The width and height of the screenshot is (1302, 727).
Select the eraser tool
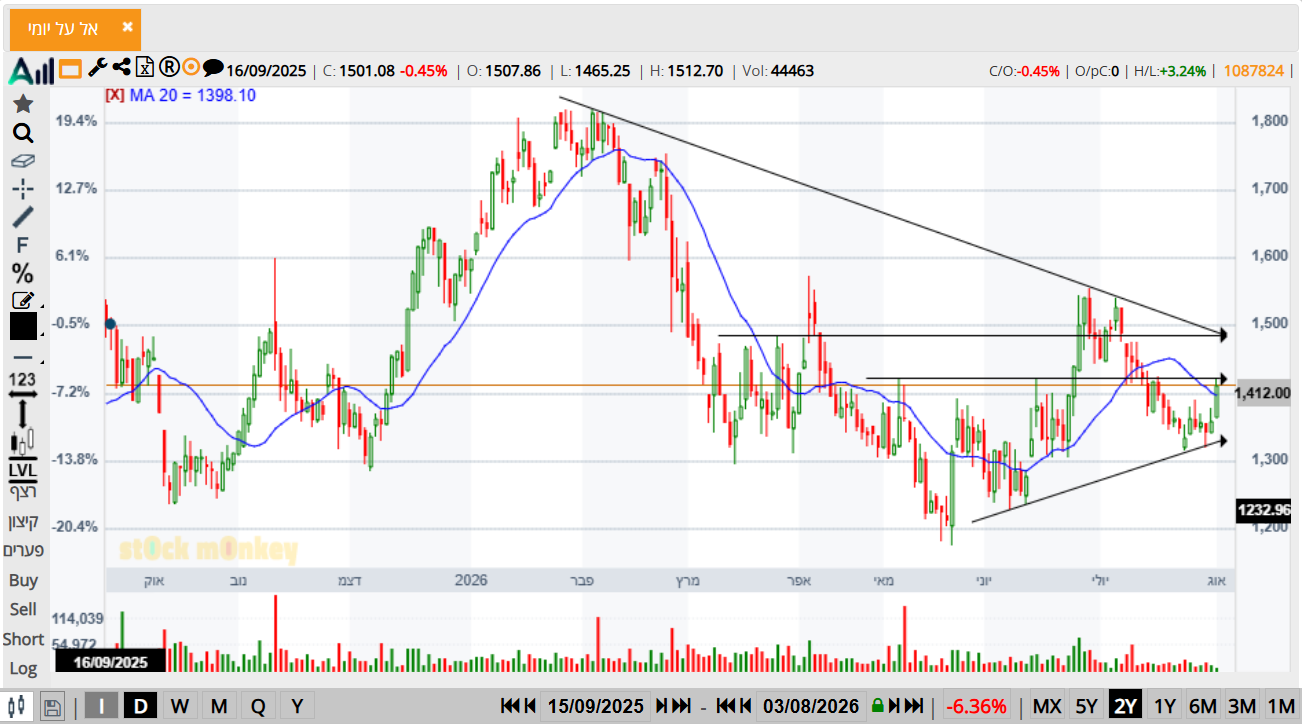pyautogui.click(x=23, y=160)
